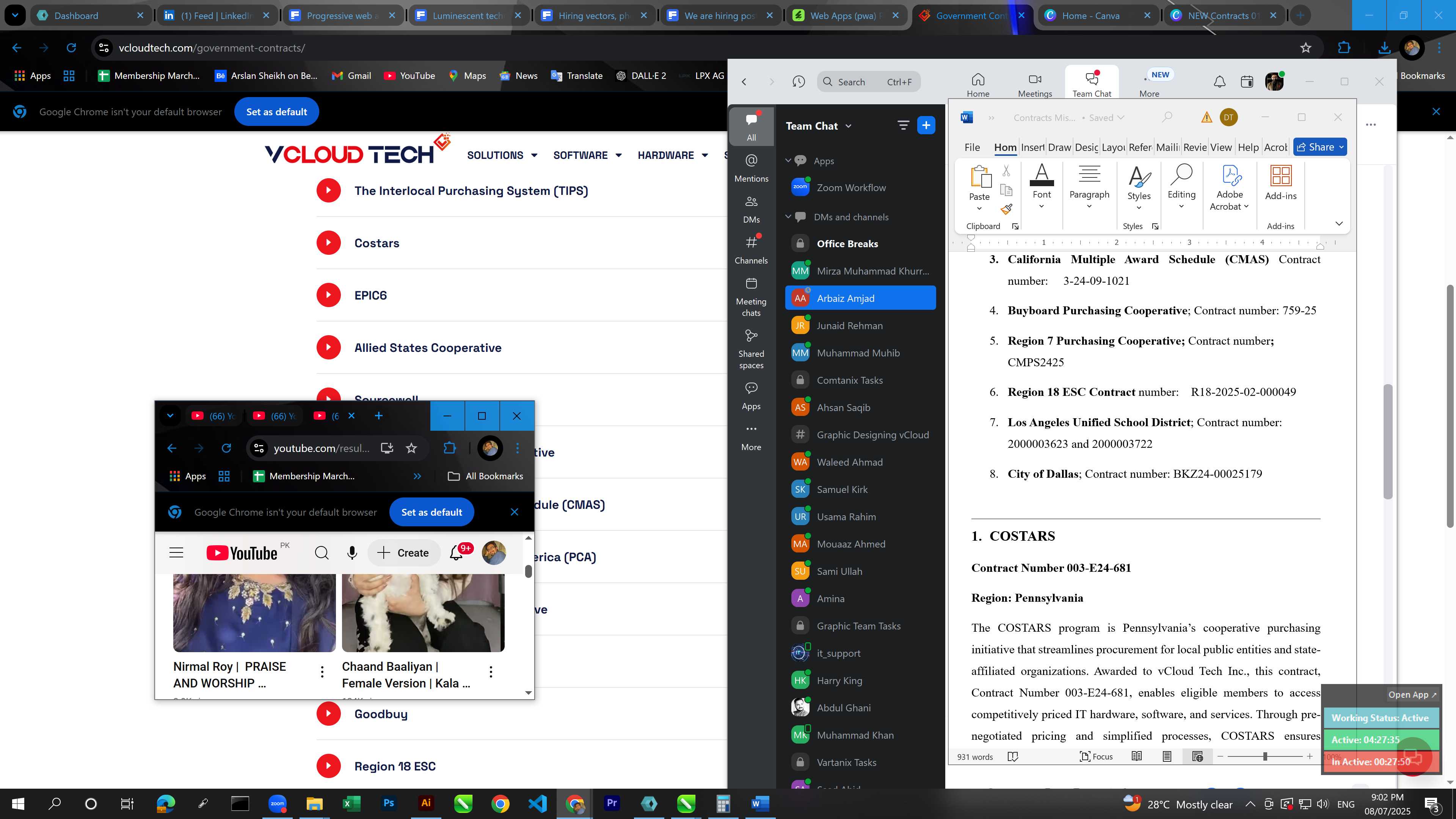Open Meetings tab in Zoom
This screenshot has height=819, width=1456.
pyautogui.click(x=1035, y=85)
